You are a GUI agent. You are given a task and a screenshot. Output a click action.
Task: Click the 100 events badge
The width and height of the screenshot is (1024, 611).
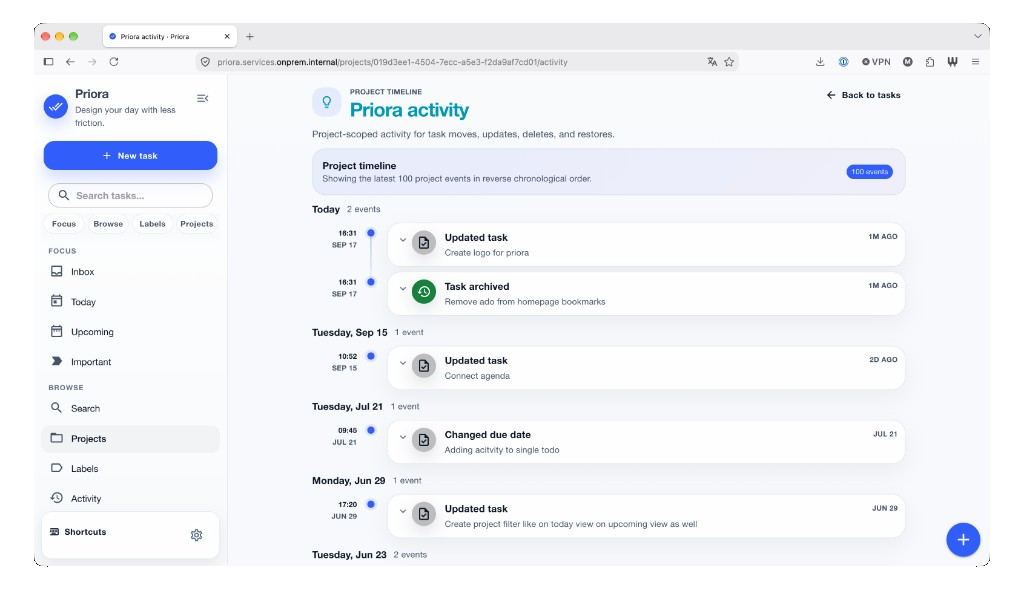tap(869, 172)
